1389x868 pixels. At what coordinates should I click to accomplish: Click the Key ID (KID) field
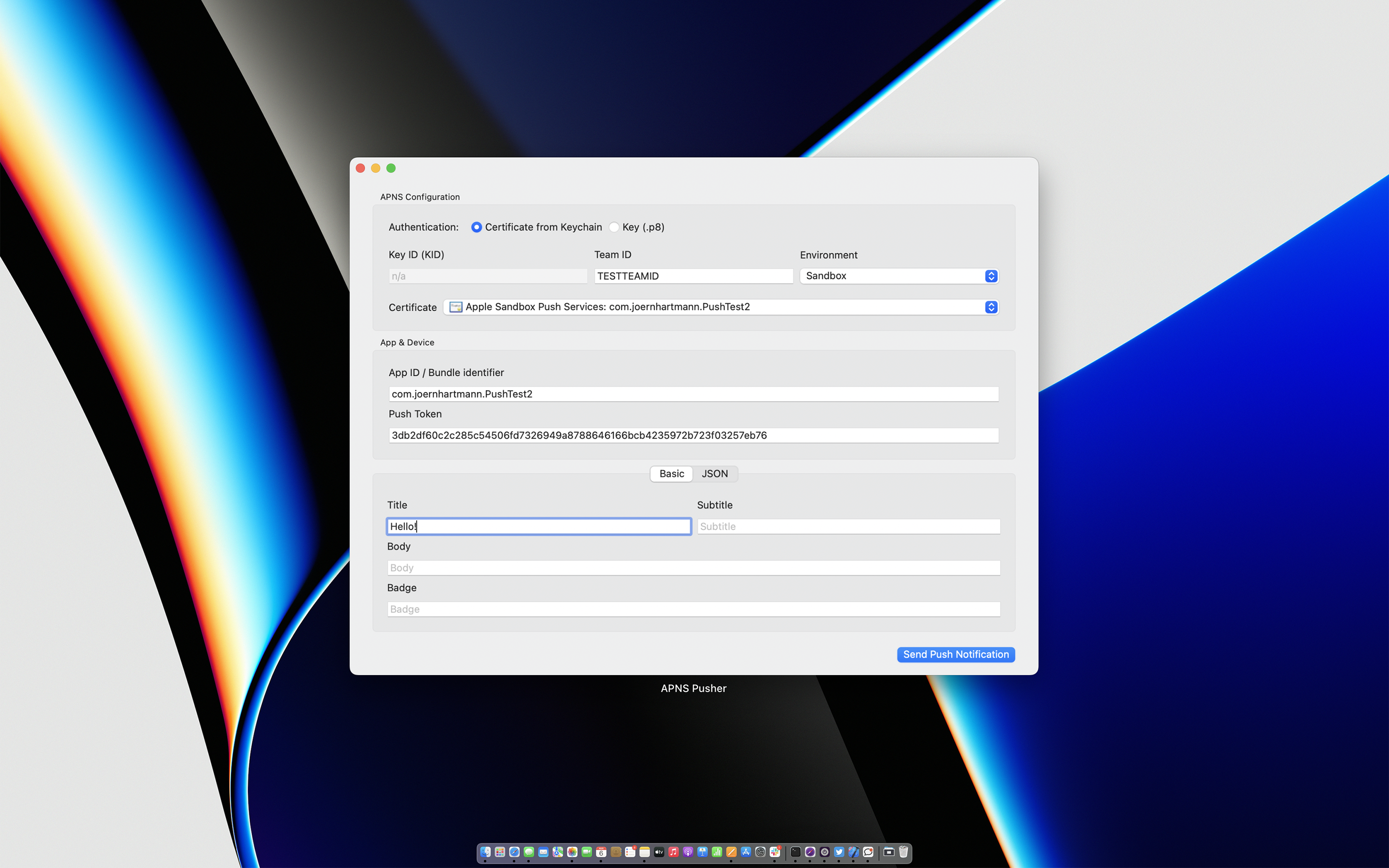[488, 275]
